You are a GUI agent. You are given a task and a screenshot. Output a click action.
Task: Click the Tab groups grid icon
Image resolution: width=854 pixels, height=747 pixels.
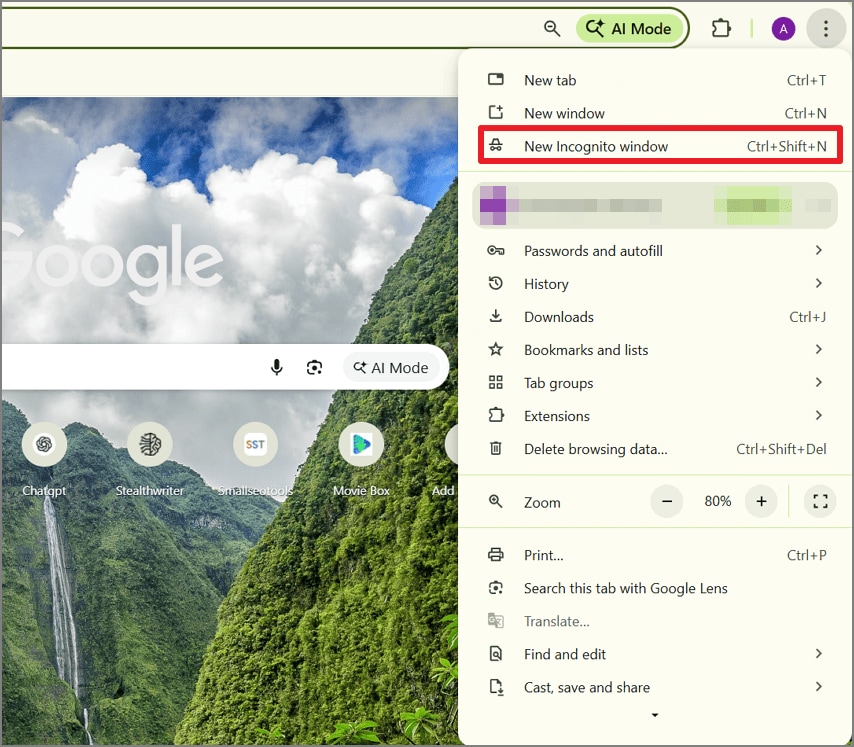pyautogui.click(x=496, y=382)
